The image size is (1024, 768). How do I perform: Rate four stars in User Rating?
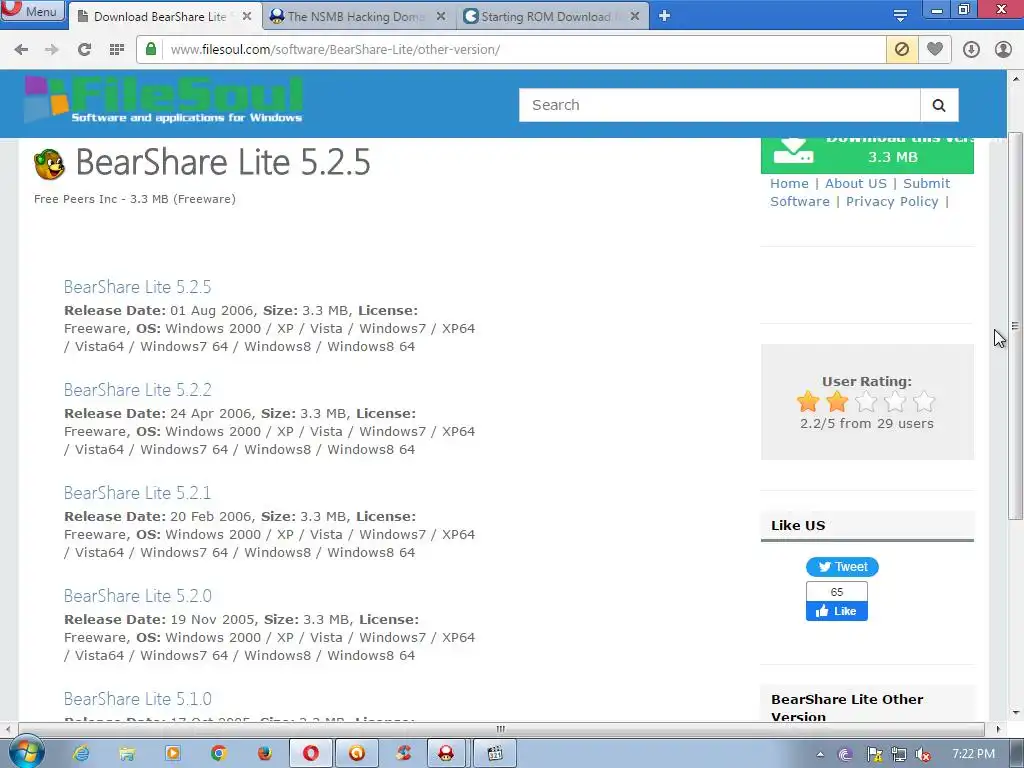895,402
